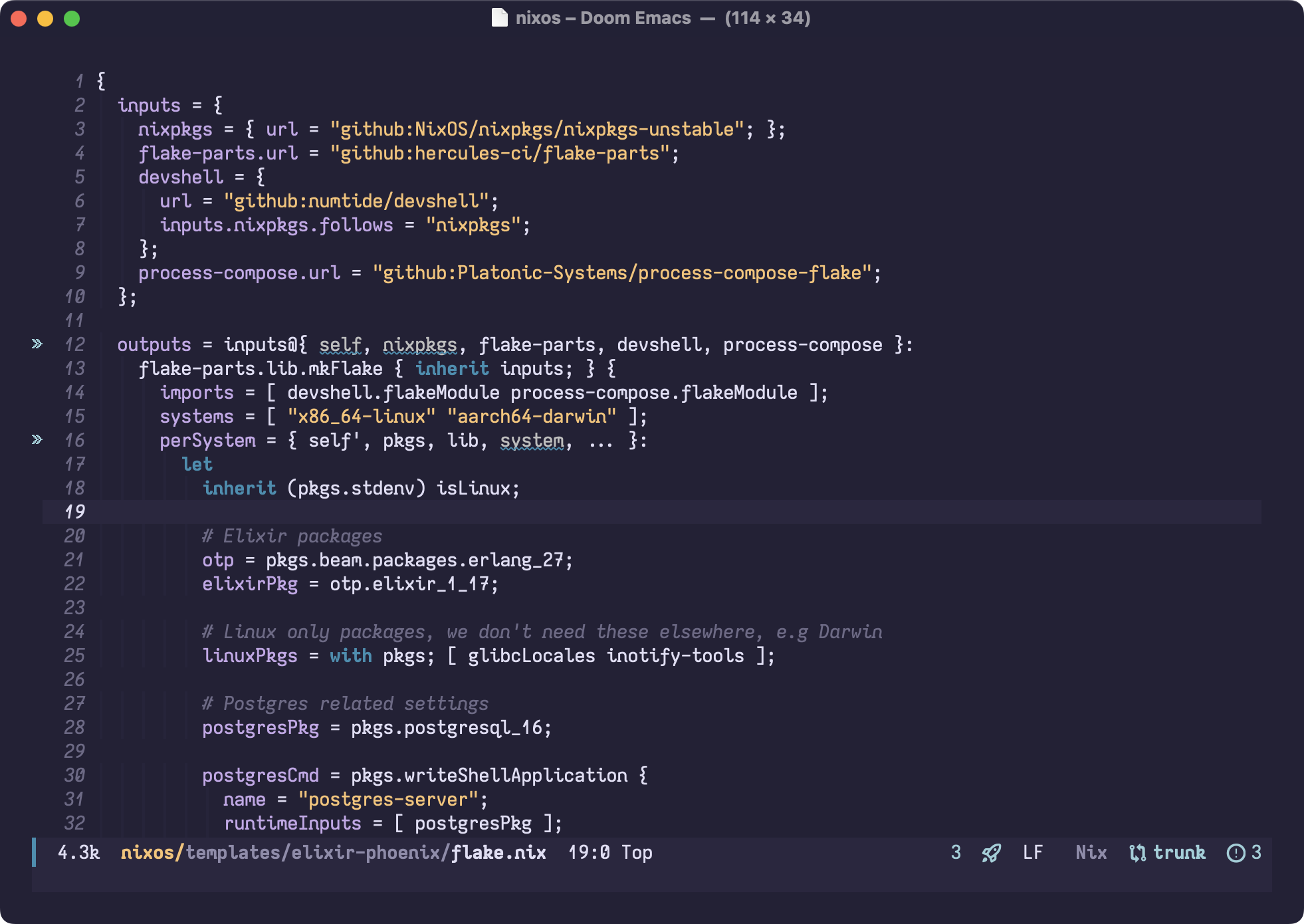
Task: Click the underlined nixpkgs argument on line 12
Action: [x=419, y=344]
